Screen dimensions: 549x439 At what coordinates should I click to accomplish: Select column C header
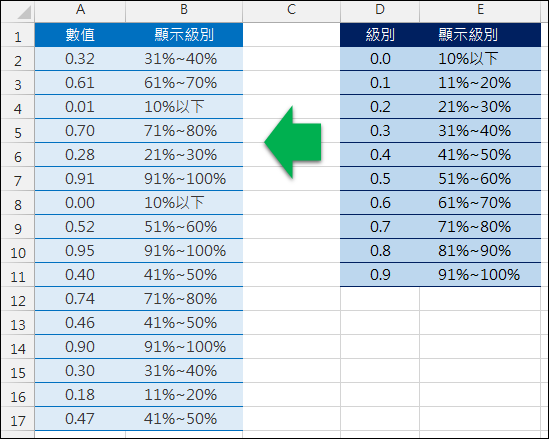pyautogui.click(x=291, y=11)
